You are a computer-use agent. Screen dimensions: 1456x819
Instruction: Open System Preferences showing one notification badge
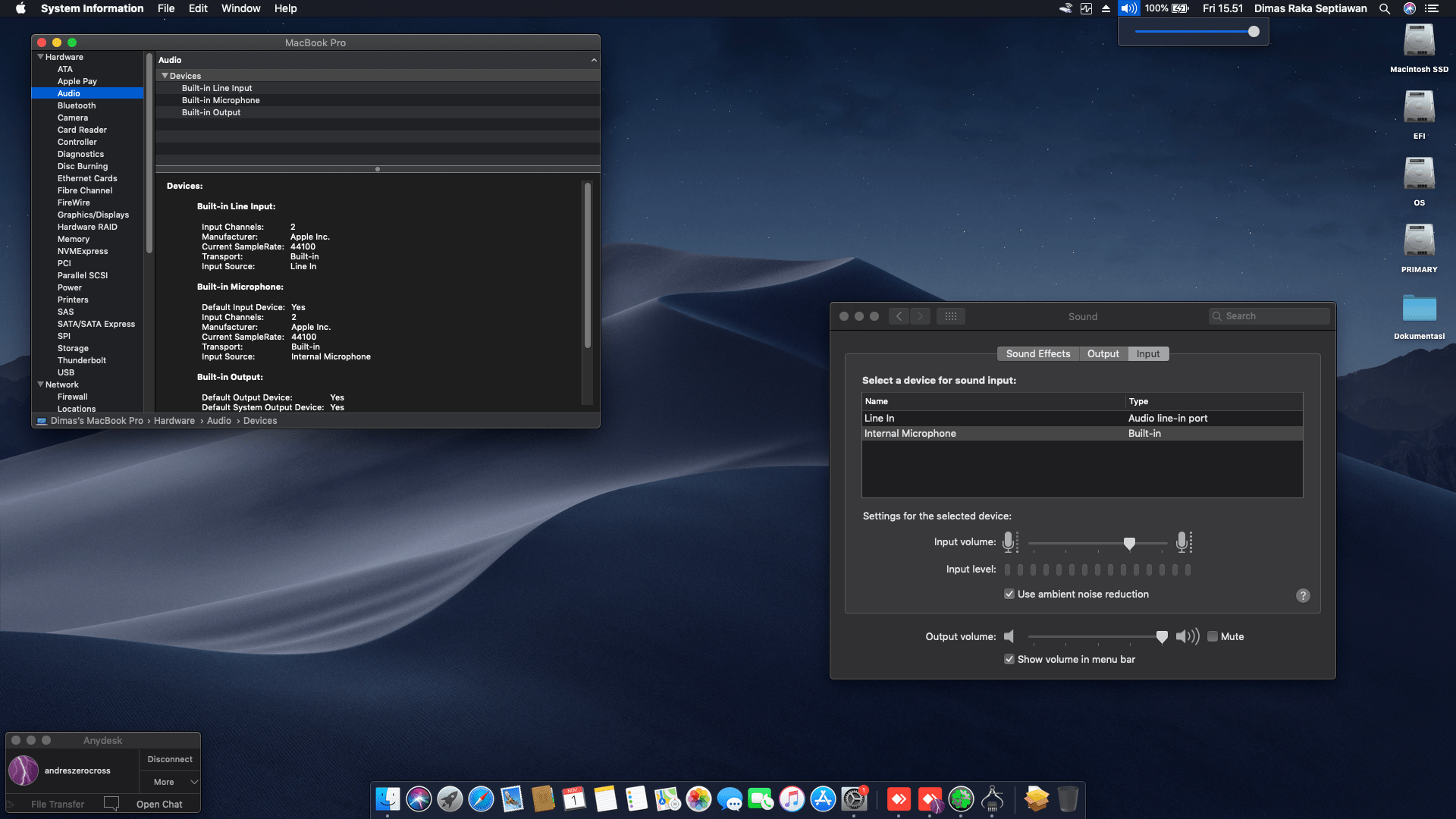[854, 799]
